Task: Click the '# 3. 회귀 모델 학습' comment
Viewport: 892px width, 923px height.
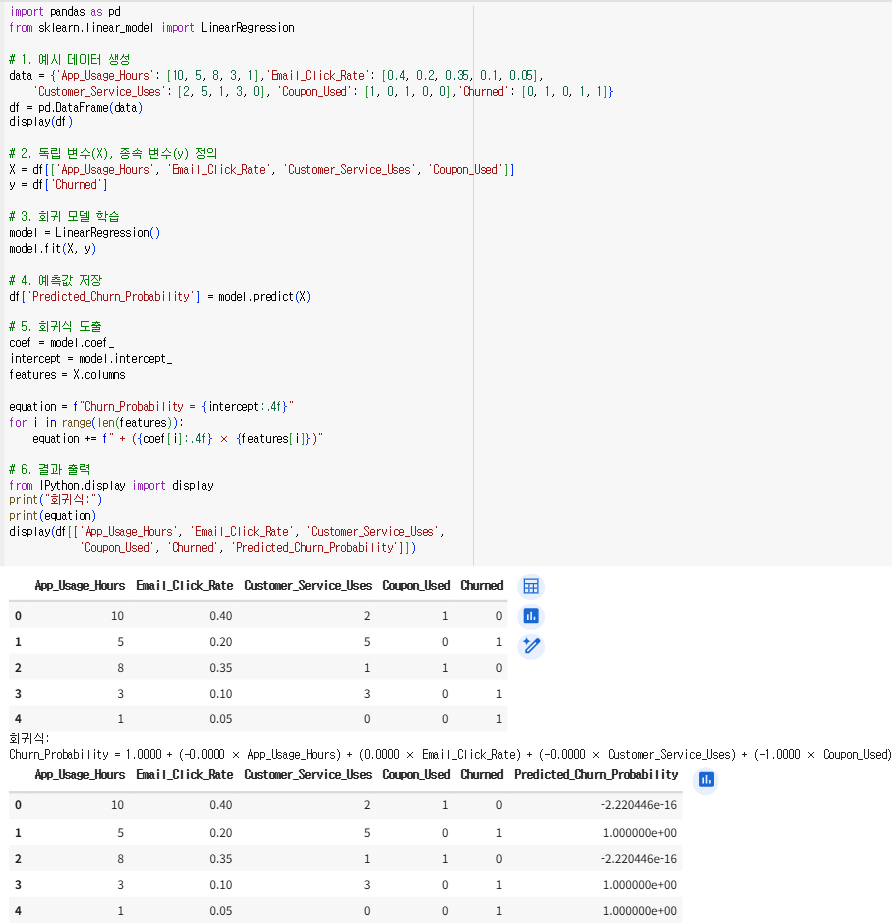Action: pos(64,217)
